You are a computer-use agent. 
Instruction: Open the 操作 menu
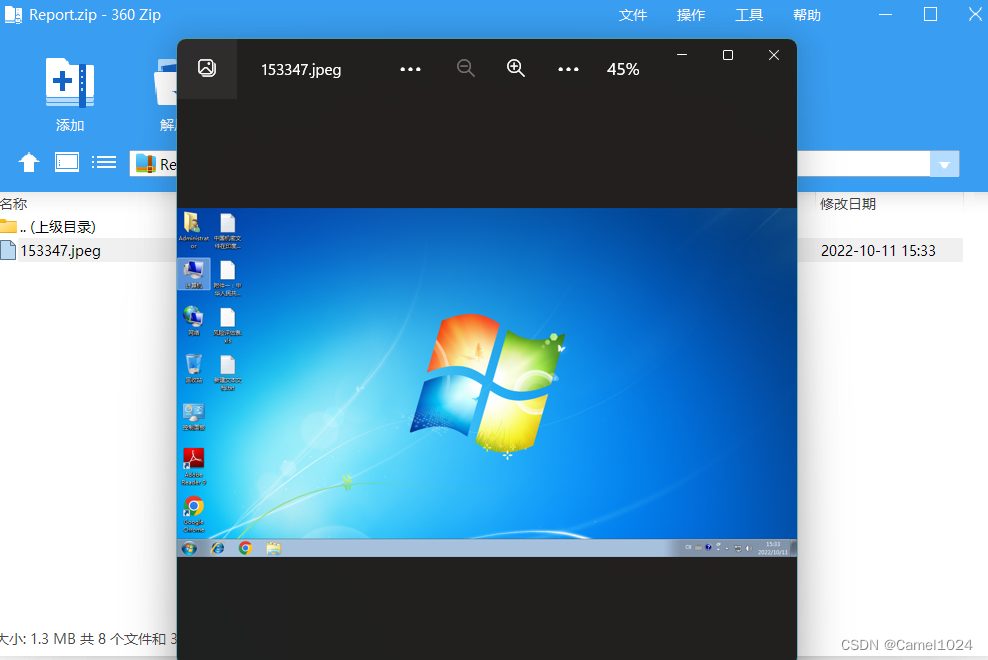691,15
